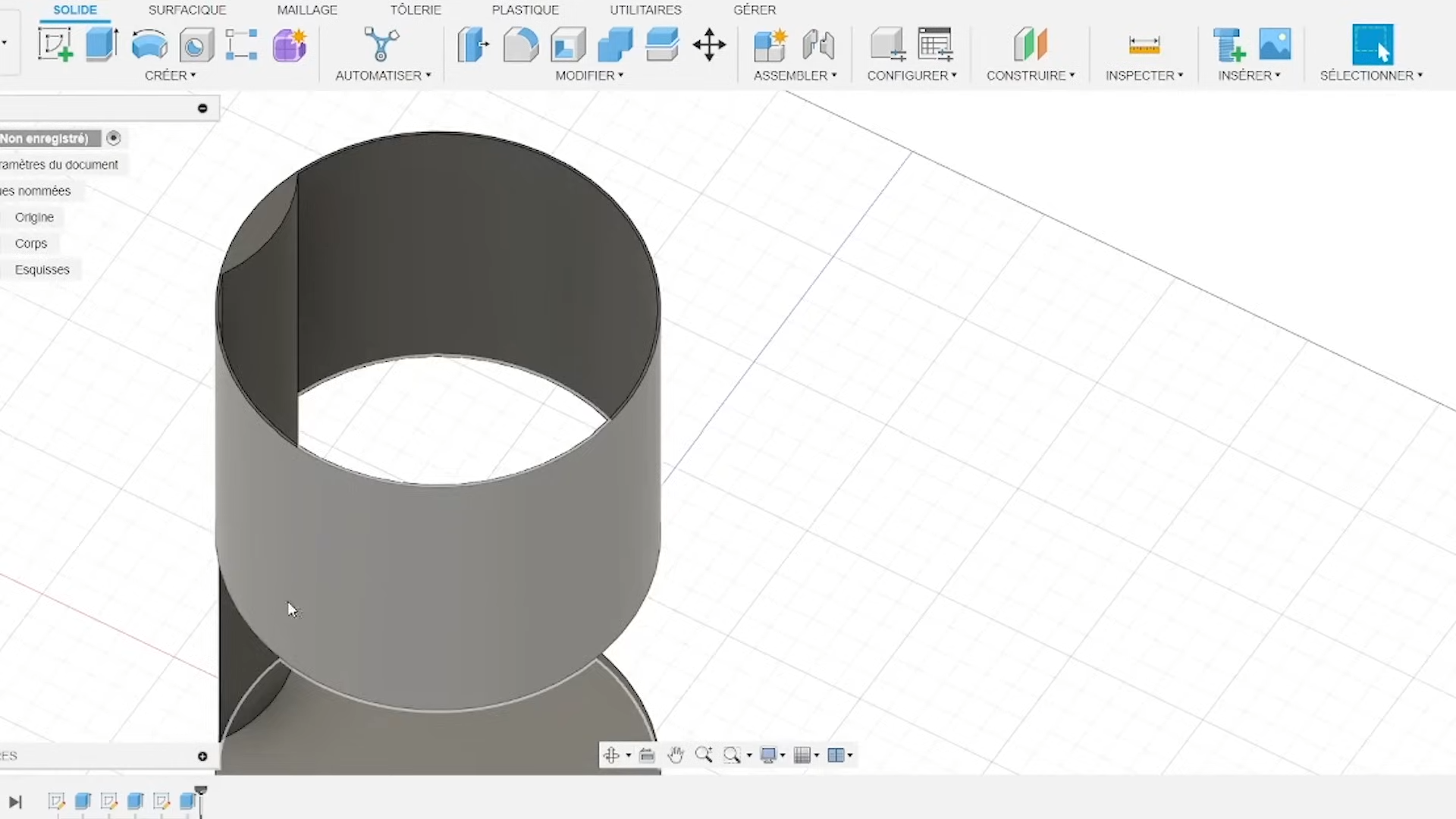Collapse the browser panel
Image resolution: width=1456 pixels, height=819 pixels.
tap(202, 108)
